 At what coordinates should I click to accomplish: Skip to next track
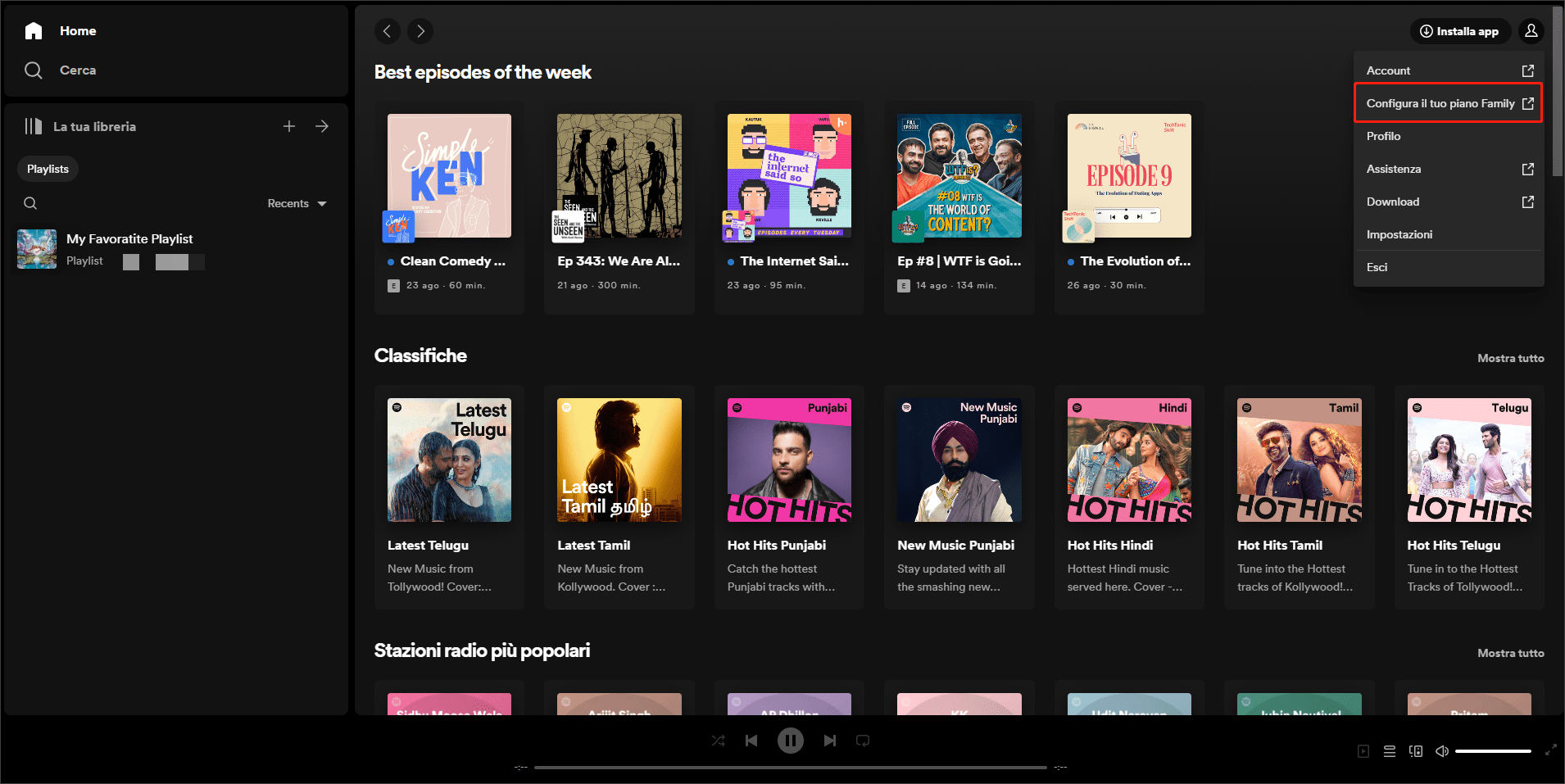pyautogui.click(x=830, y=741)
